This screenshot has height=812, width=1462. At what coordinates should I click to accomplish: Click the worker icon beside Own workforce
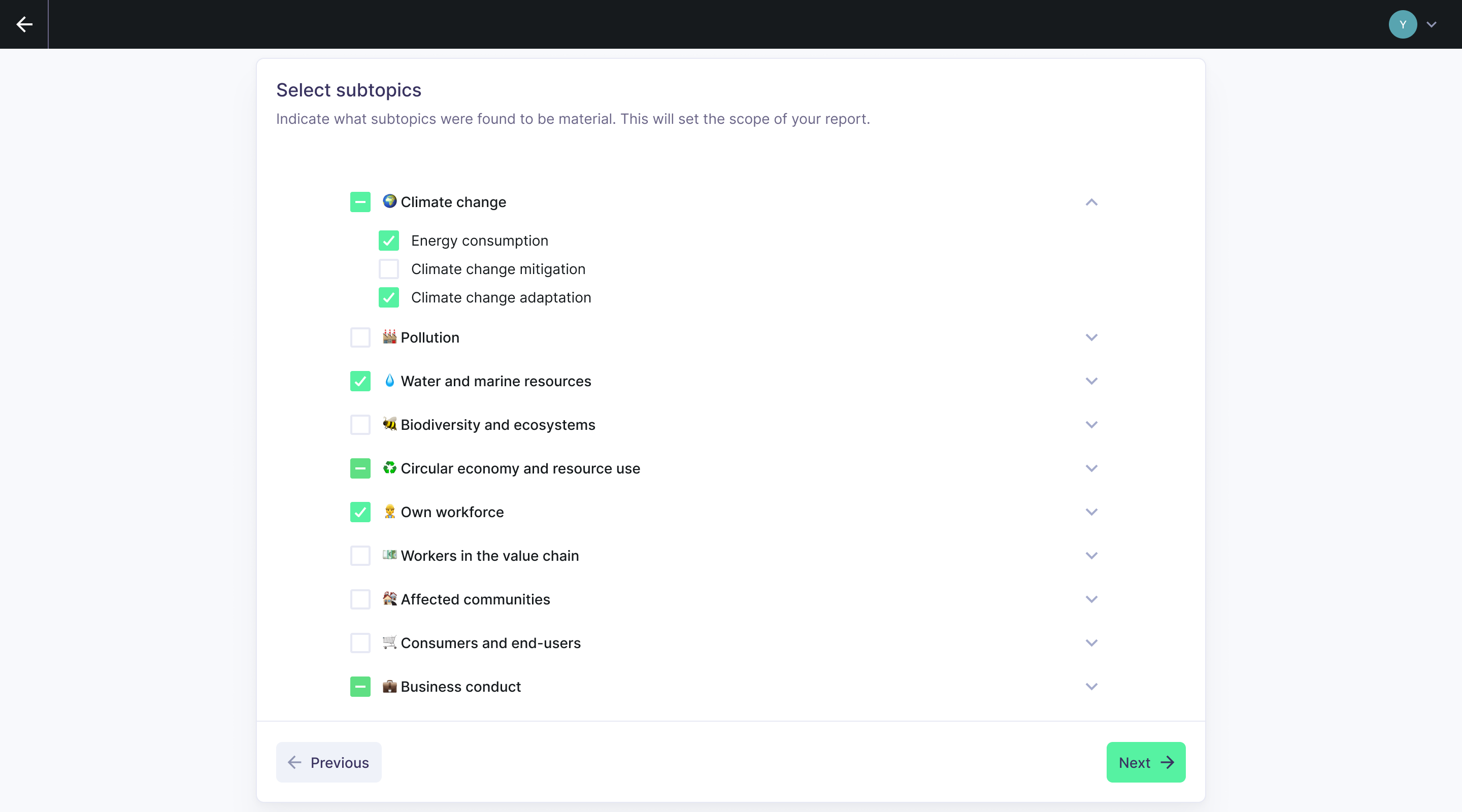click(389, 511)
